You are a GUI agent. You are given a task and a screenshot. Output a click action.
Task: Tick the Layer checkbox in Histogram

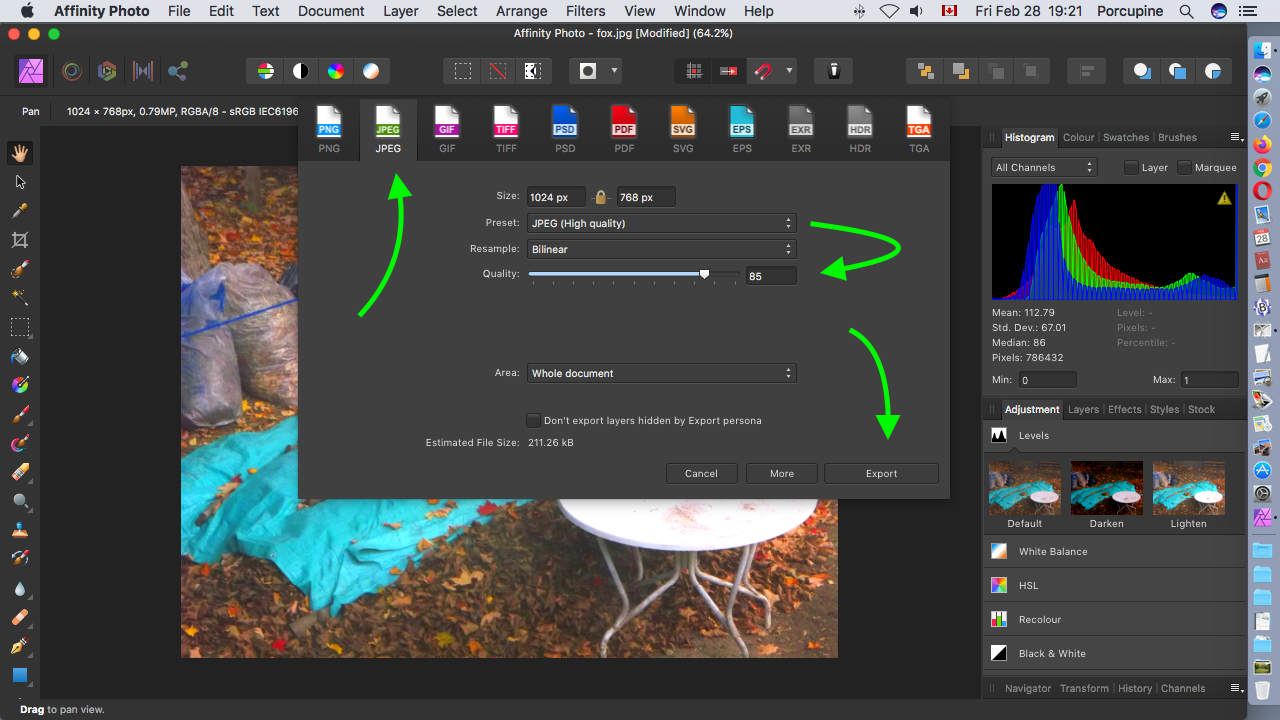1131,167
